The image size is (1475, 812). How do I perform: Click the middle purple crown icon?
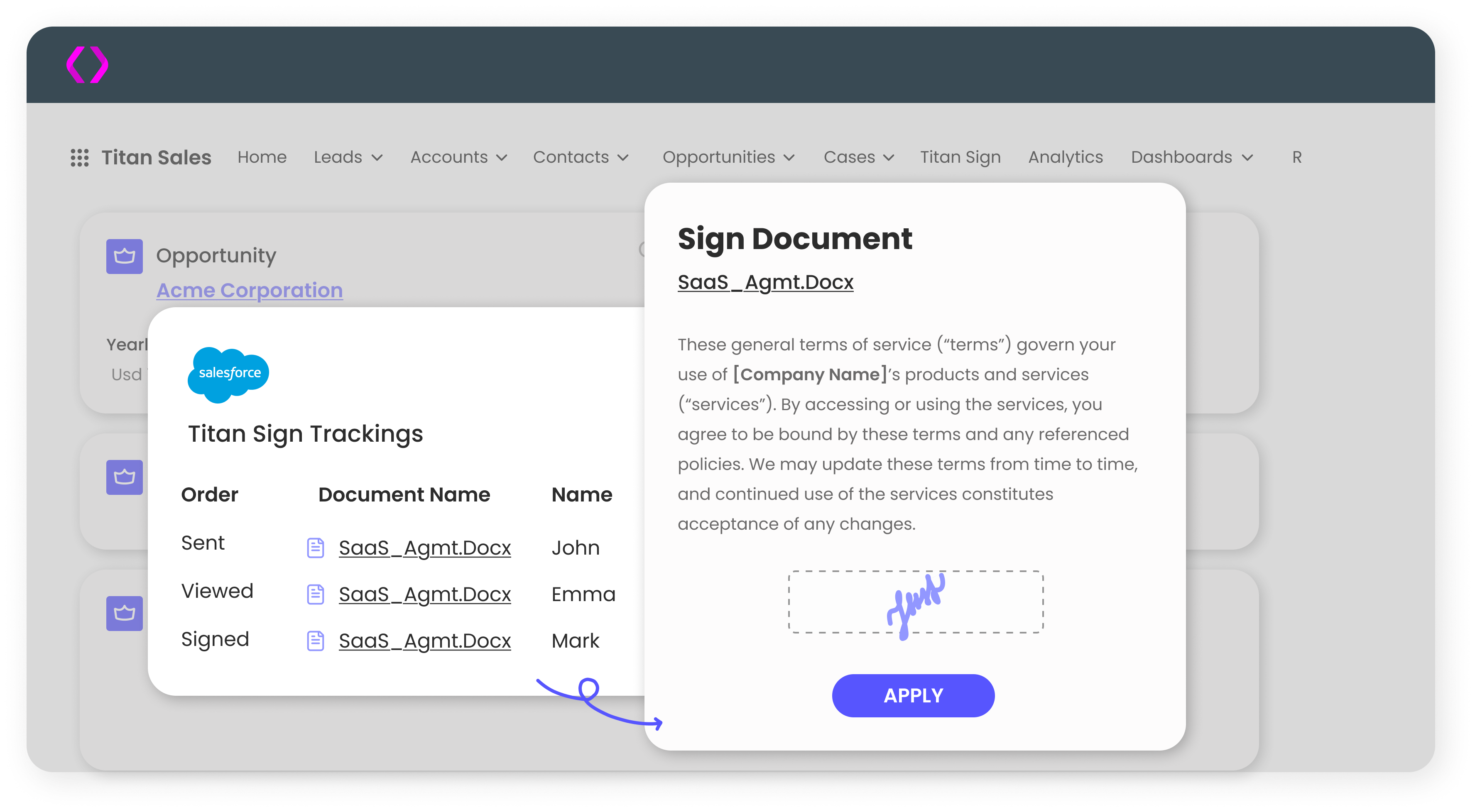tap(124, 477)
